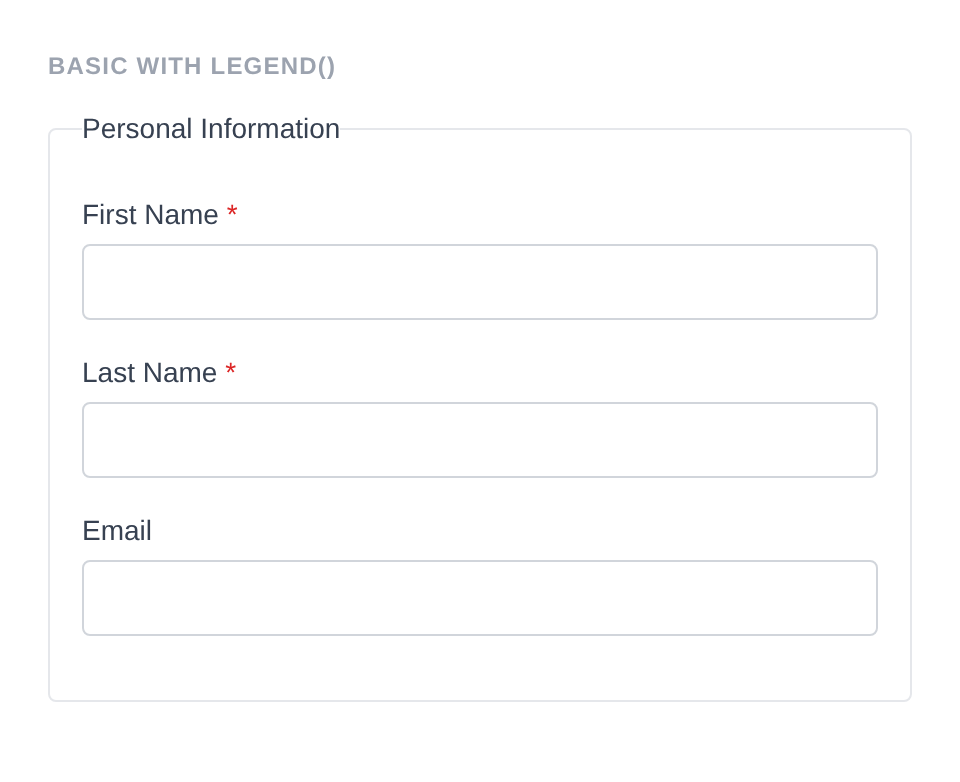
Task: Focus the Last Name text box
Action: [x=480, y=440]
